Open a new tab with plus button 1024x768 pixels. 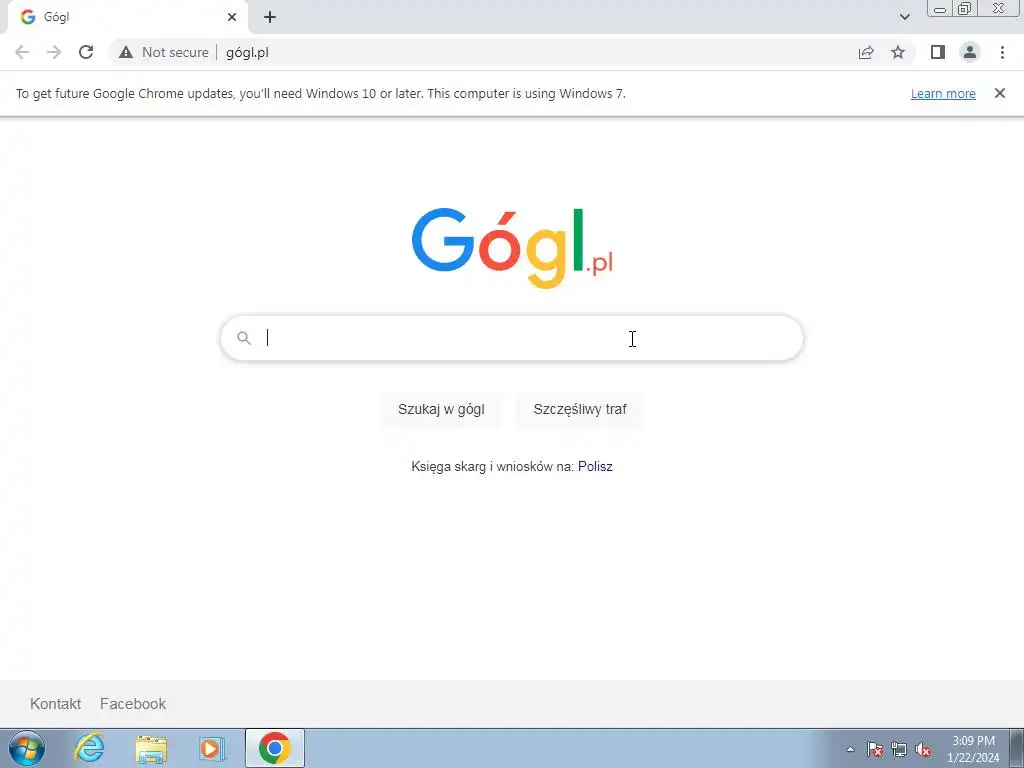point(270,17)
